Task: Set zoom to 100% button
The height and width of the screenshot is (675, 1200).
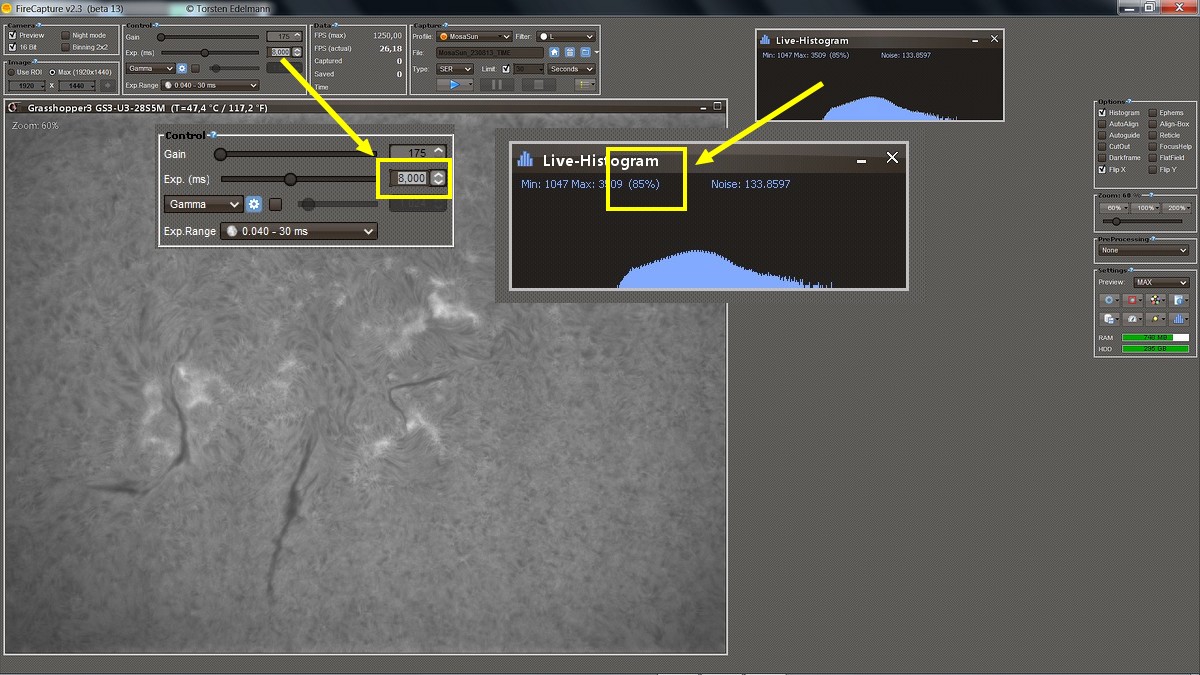Action: coord(1145,207)
